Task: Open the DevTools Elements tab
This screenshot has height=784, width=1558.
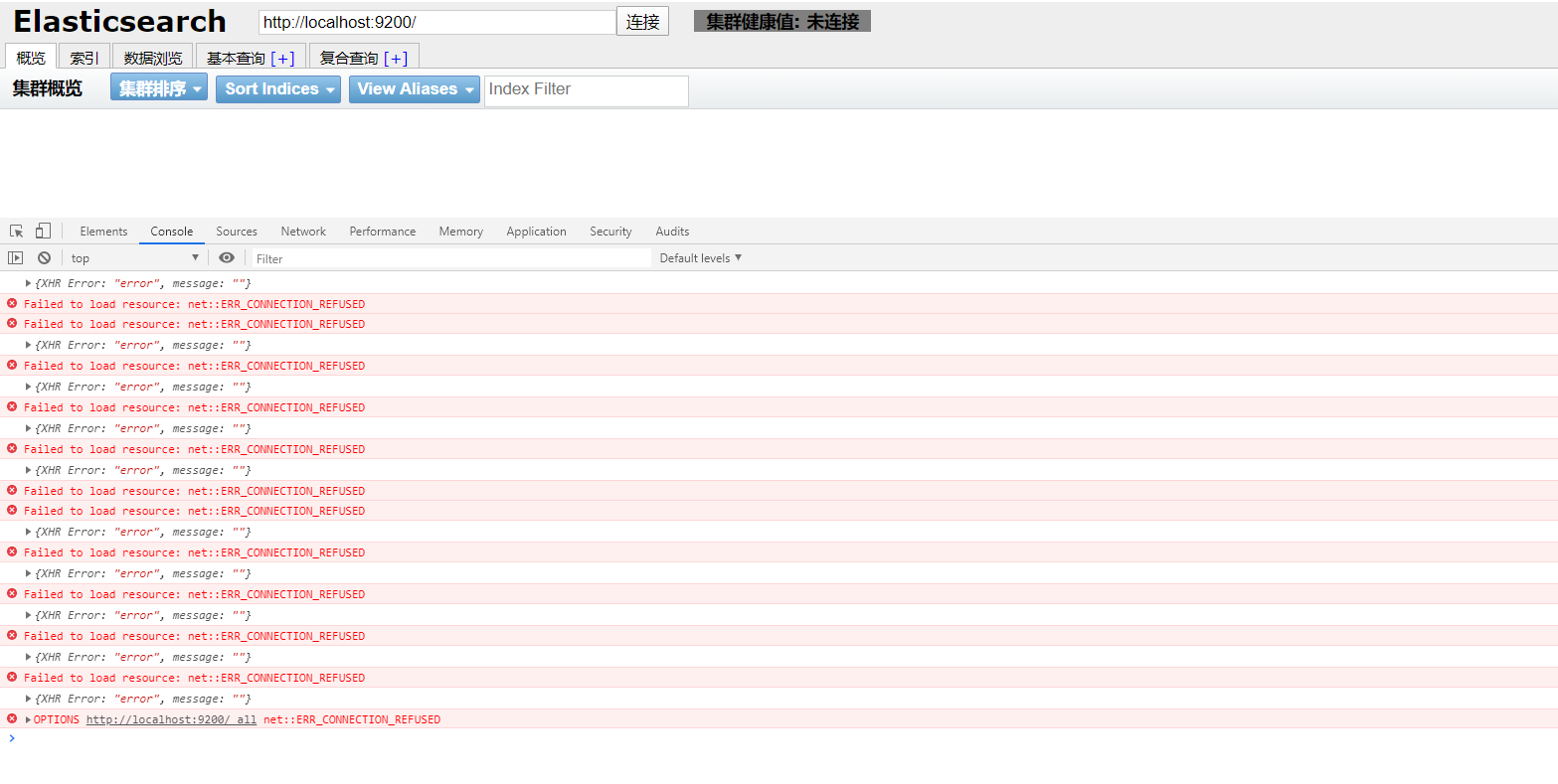Action: (x=103, y=231)
